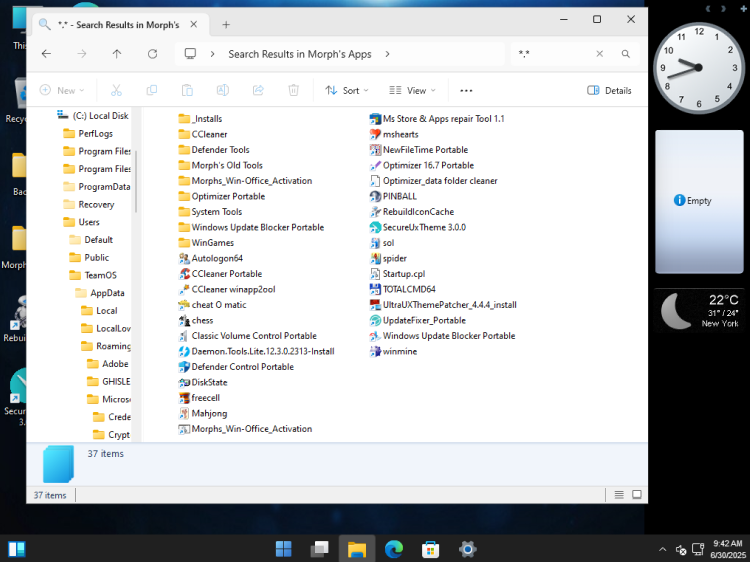Select AppData folder in navigation tree
This screenshot has height=562, width=750.
(100, 293)
